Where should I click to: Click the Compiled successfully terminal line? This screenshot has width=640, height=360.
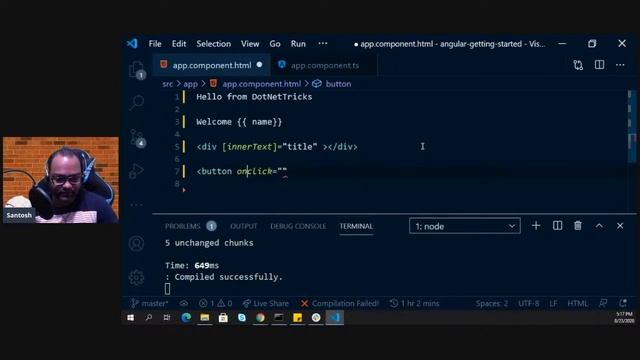point(224,277)
